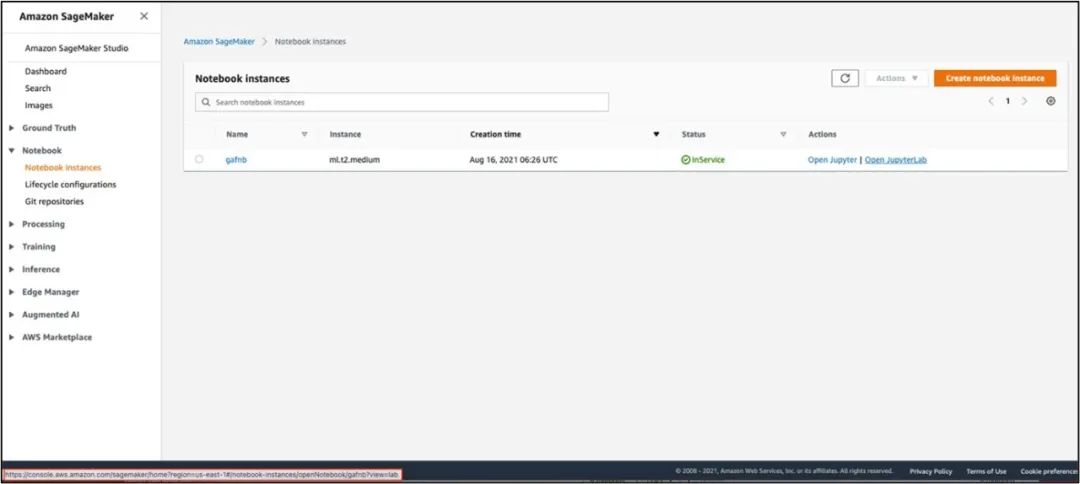Viewport: 1080px width, 484px height.
Task: Click the Notebook instances panel heading
Action: click(242, 78)
